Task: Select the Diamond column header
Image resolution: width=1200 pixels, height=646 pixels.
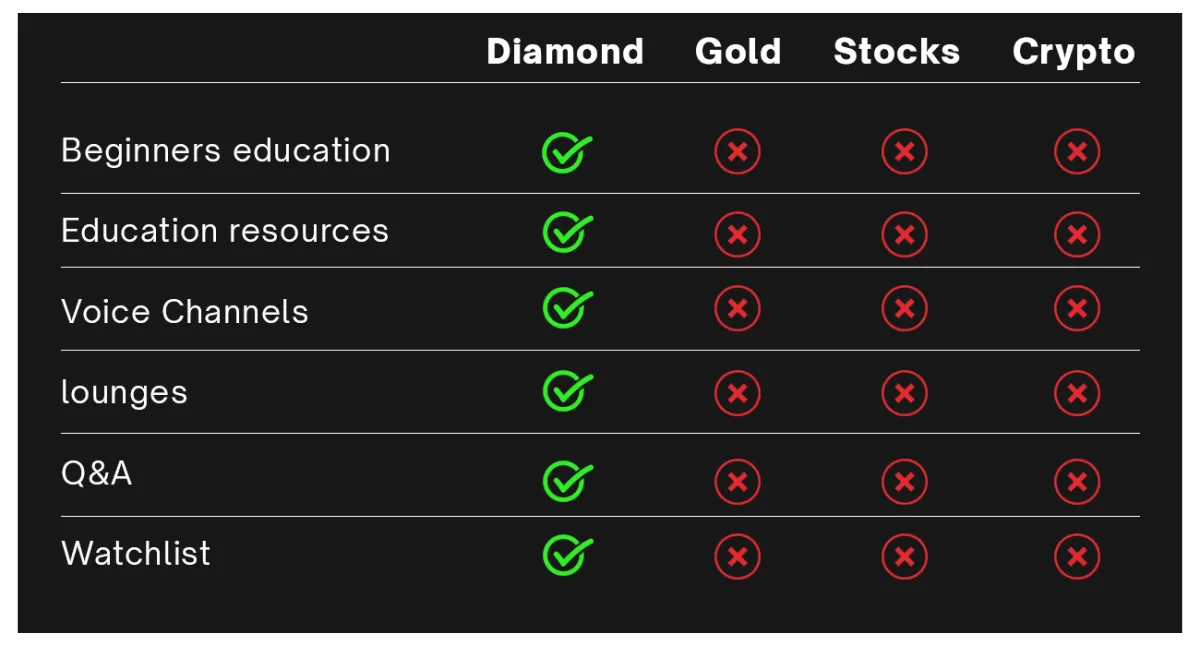Action: pos(565,51)
